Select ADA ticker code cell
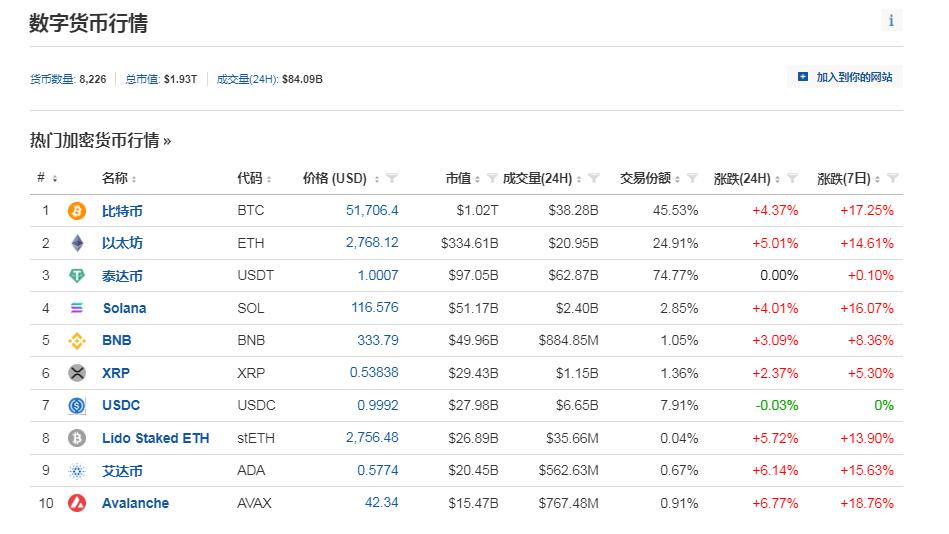The image size is (949, 534). point(251,470)
